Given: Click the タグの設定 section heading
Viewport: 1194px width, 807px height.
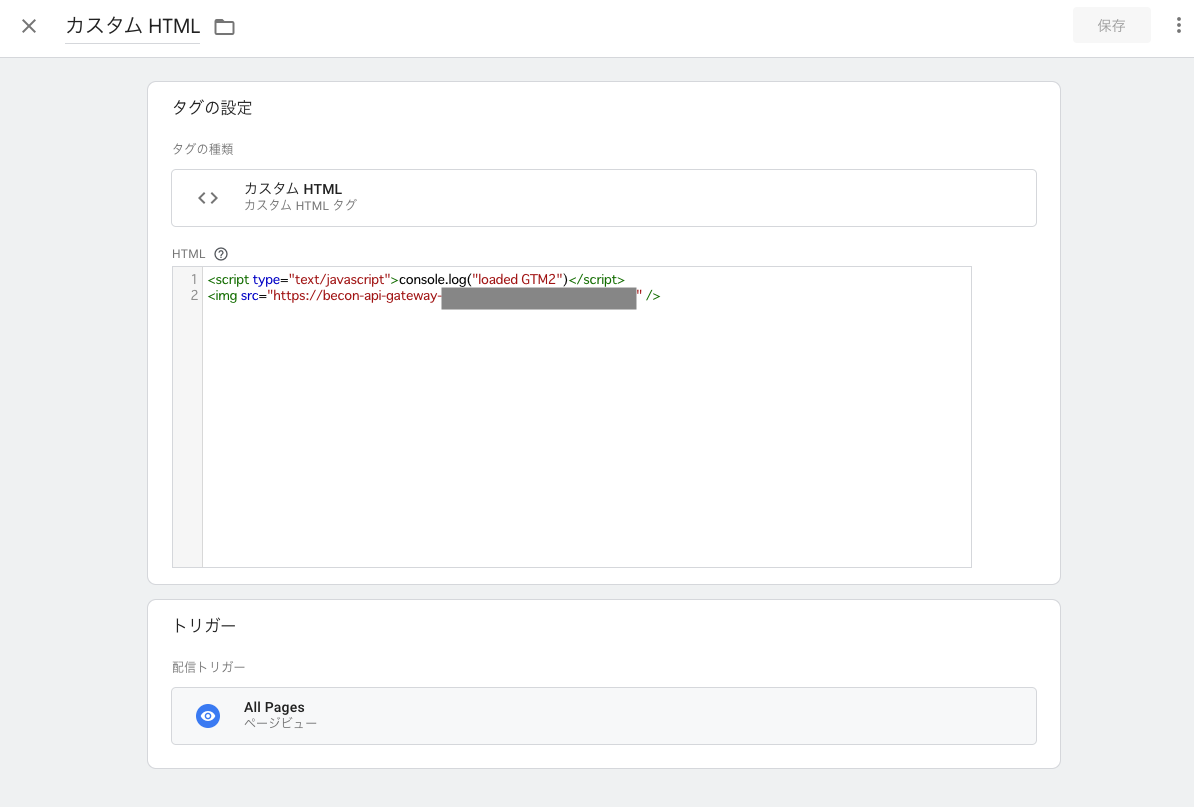Looking at the screenshot, I should point(212,107).
